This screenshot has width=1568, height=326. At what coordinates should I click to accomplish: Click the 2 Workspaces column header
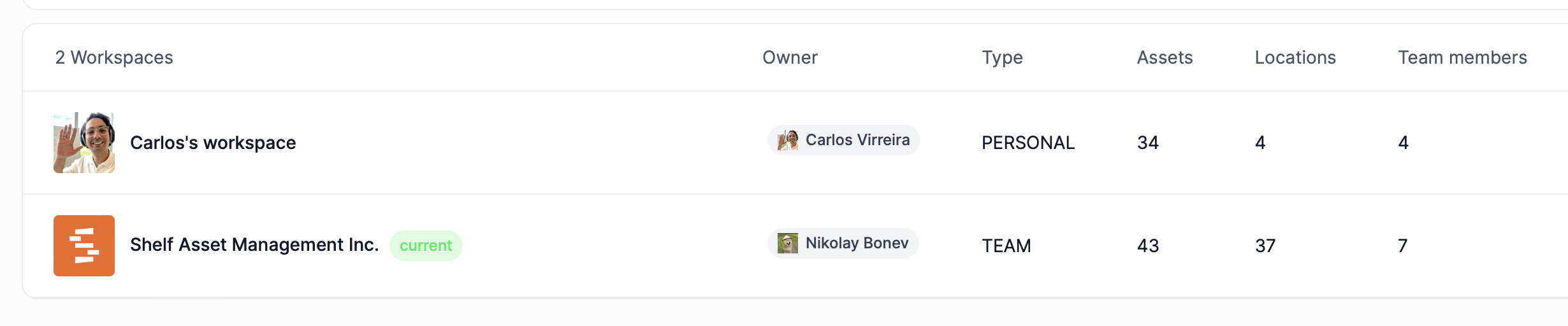(114, 57)
